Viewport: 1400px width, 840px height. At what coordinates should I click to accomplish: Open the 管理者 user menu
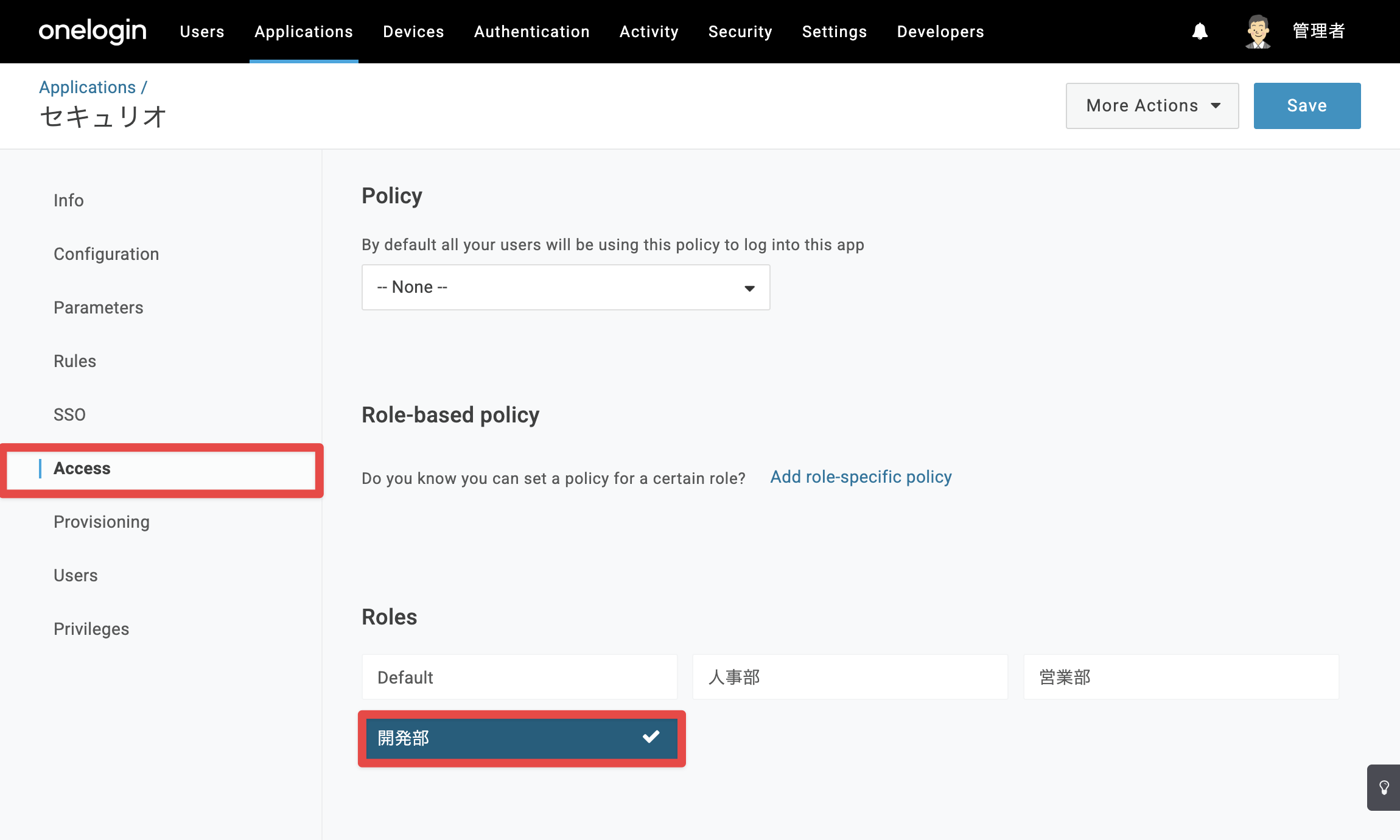pos(1318,31)
